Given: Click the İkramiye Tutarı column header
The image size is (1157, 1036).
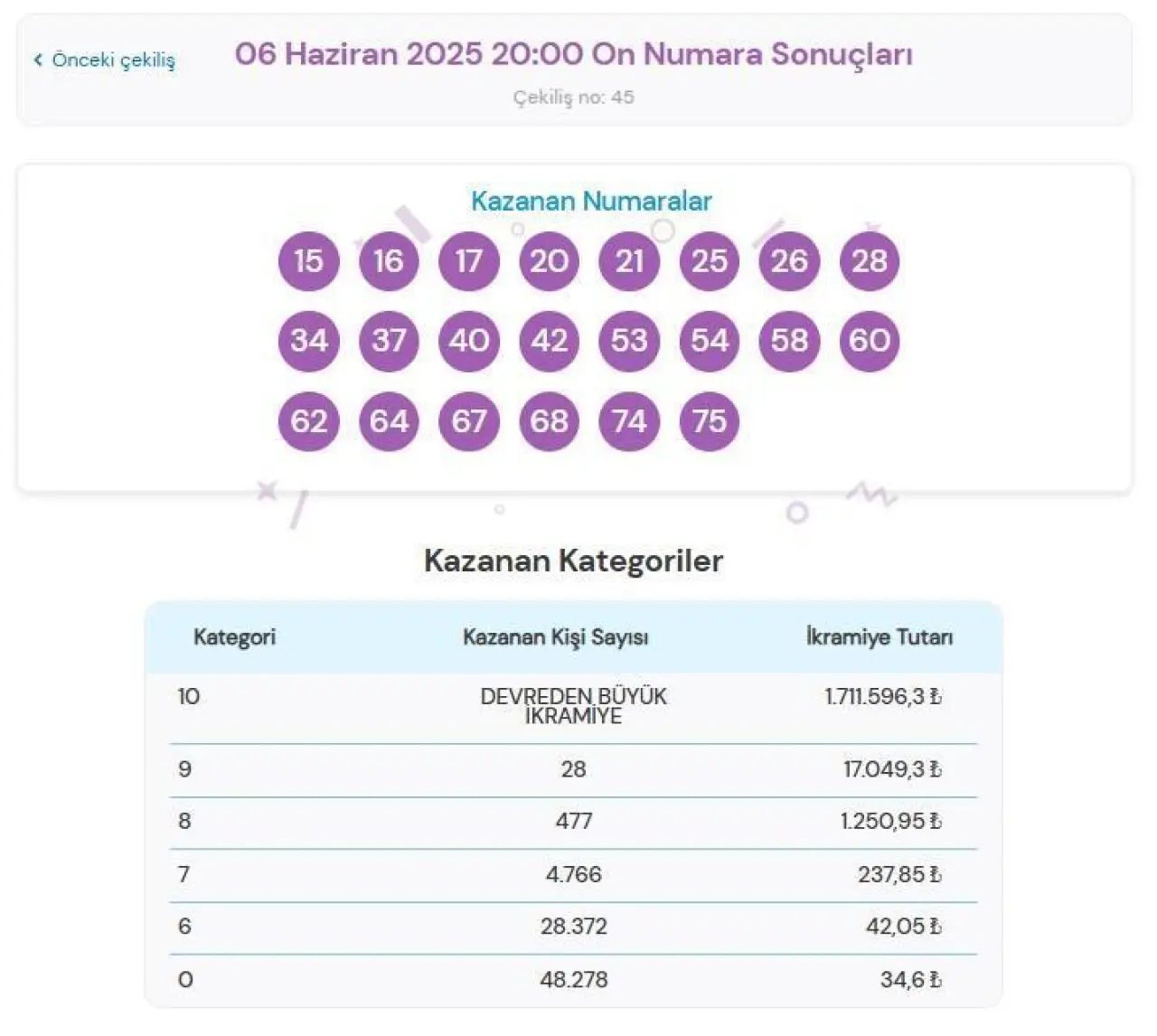Looking at the screenshot, I should coord(880,637).
